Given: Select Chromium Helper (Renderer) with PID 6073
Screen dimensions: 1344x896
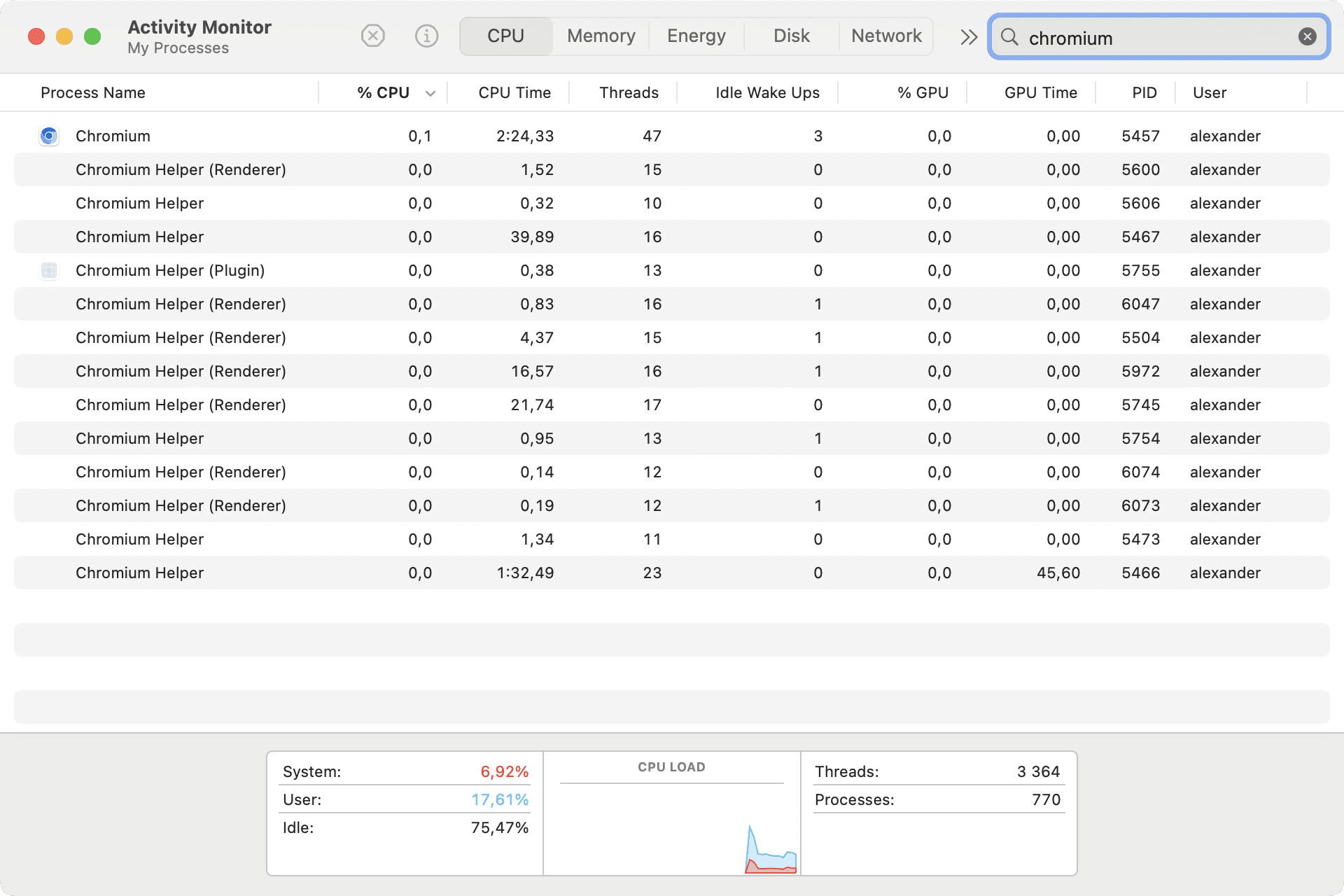Looking at the screenshot, I should point(672,505).
